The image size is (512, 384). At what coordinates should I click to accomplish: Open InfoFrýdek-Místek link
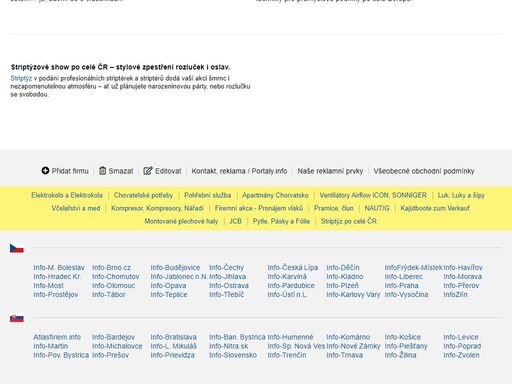coord(413,268)
